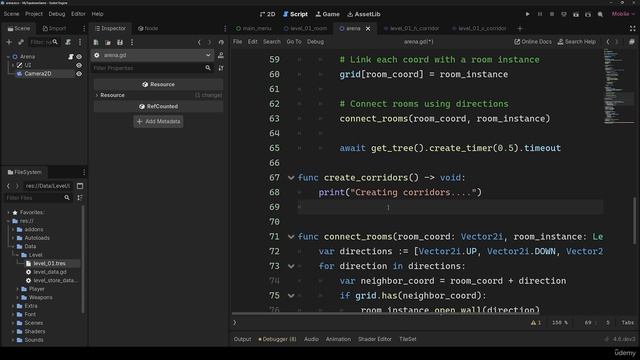Stop the running project
Image resolution: width=640 pixels, height=360 pixels.
552,14
